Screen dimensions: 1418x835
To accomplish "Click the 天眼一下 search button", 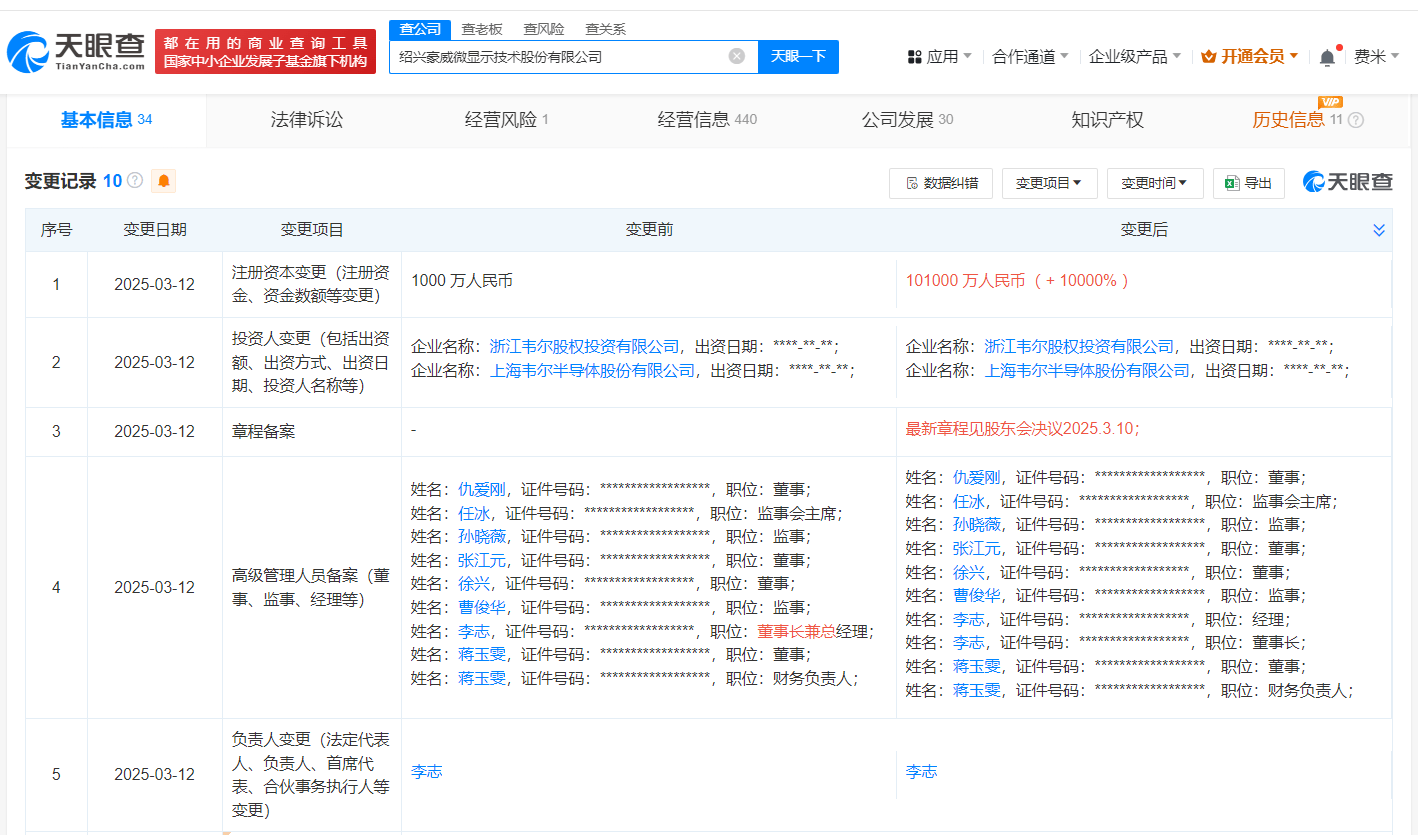I will coord(798,56).
